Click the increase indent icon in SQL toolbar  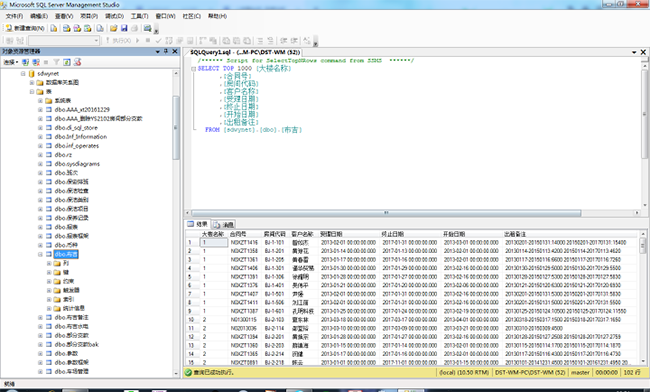click(294, 41)
